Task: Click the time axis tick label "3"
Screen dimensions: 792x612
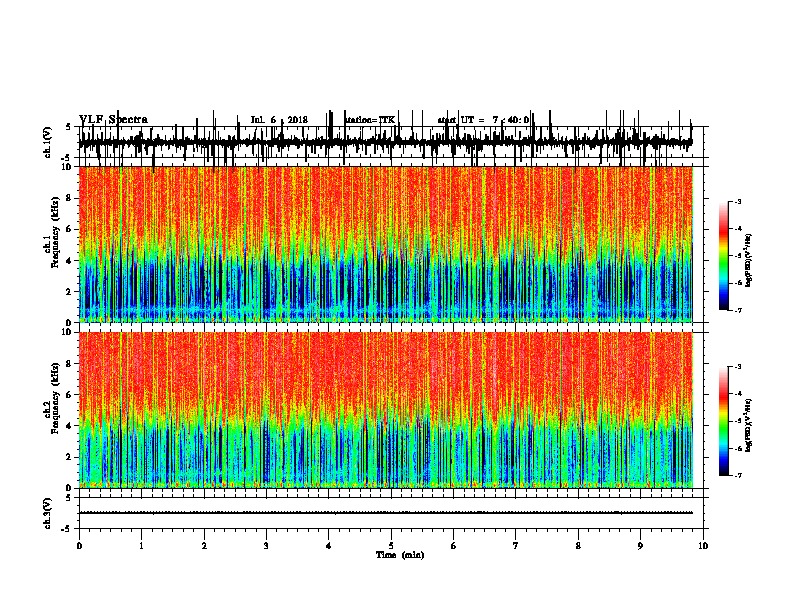Action: [x=266, y=546]
